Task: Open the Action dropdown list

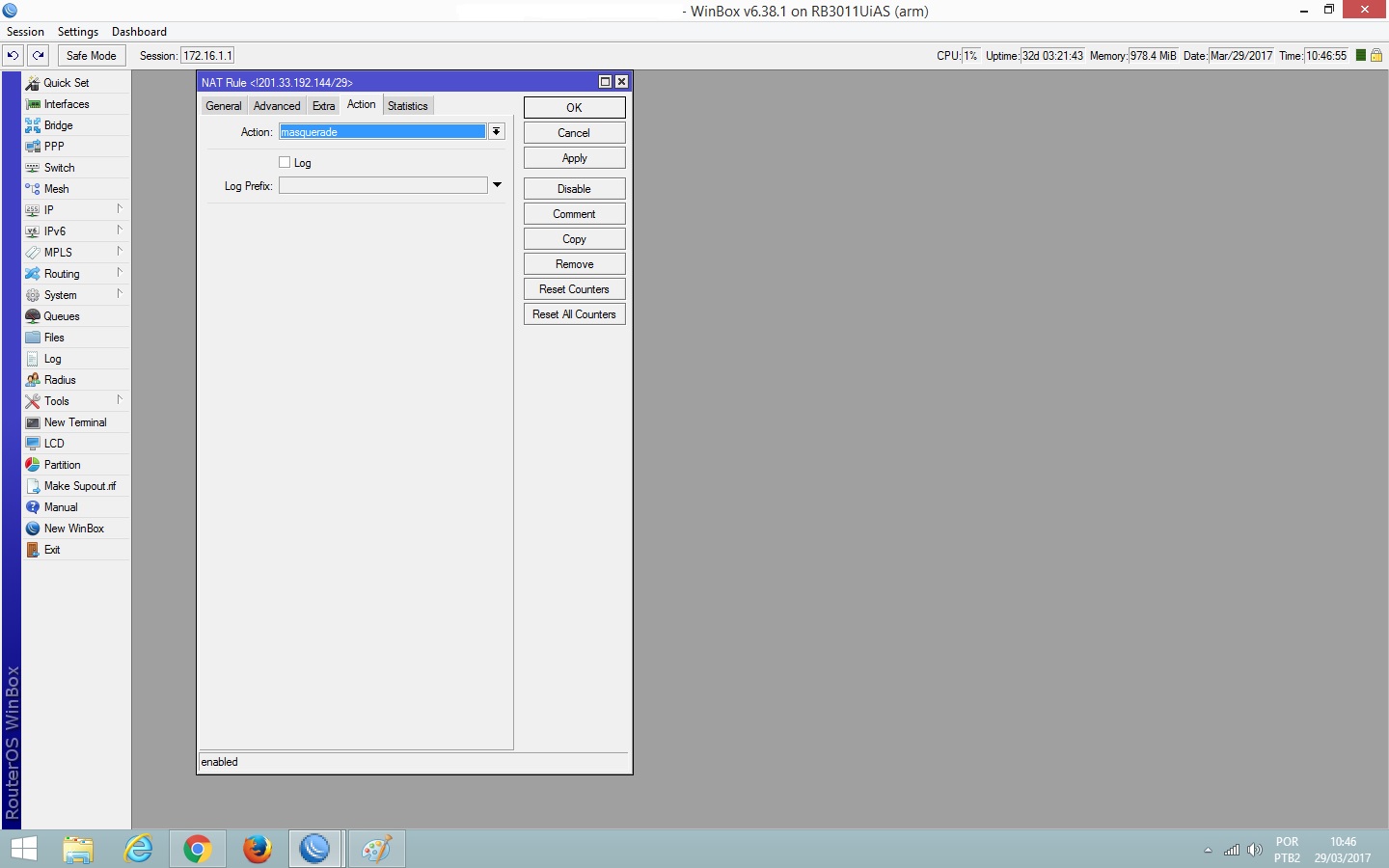Action: 496,132
